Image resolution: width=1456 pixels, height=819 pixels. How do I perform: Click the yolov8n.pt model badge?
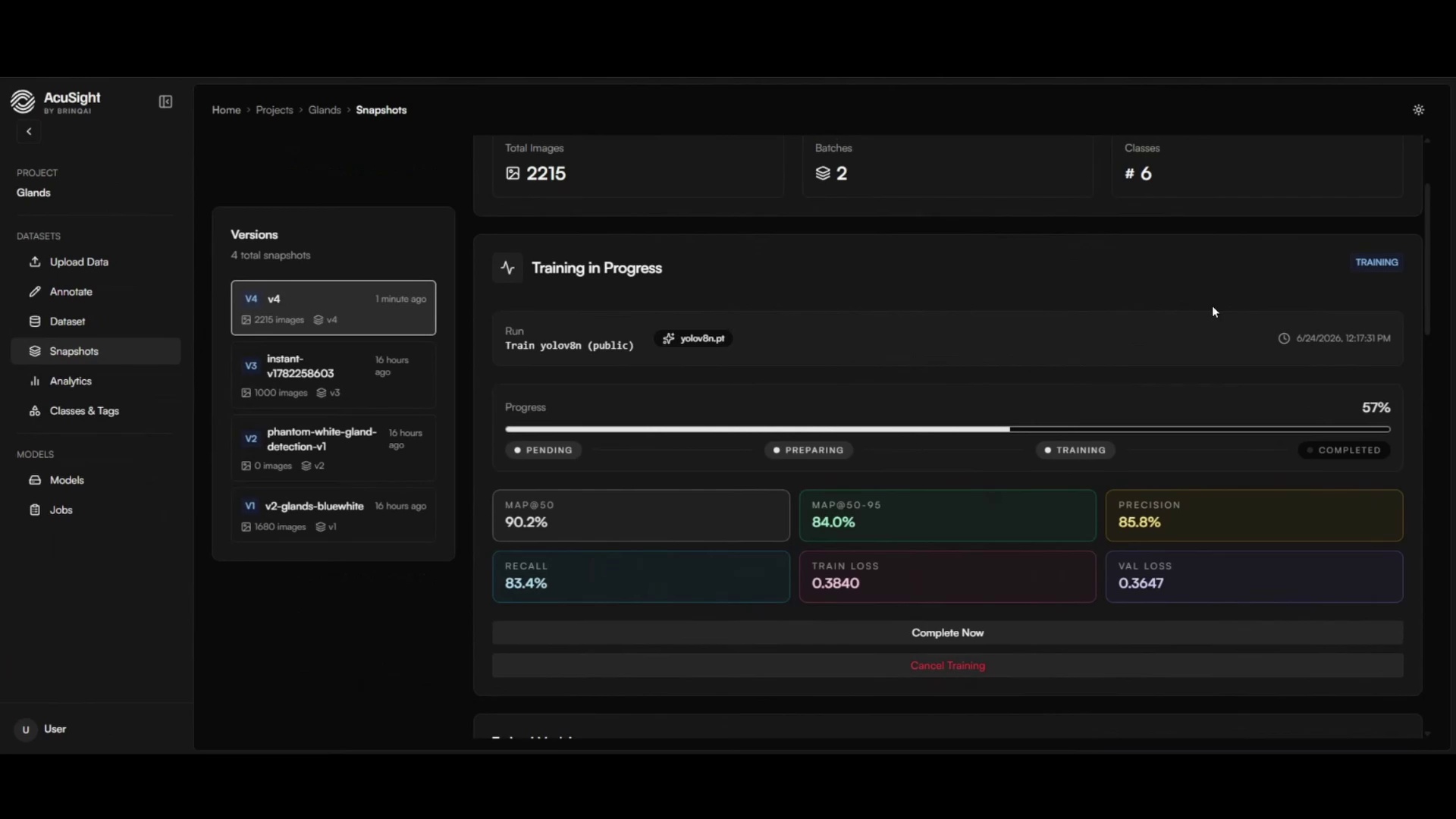click(x=693, y=339)
